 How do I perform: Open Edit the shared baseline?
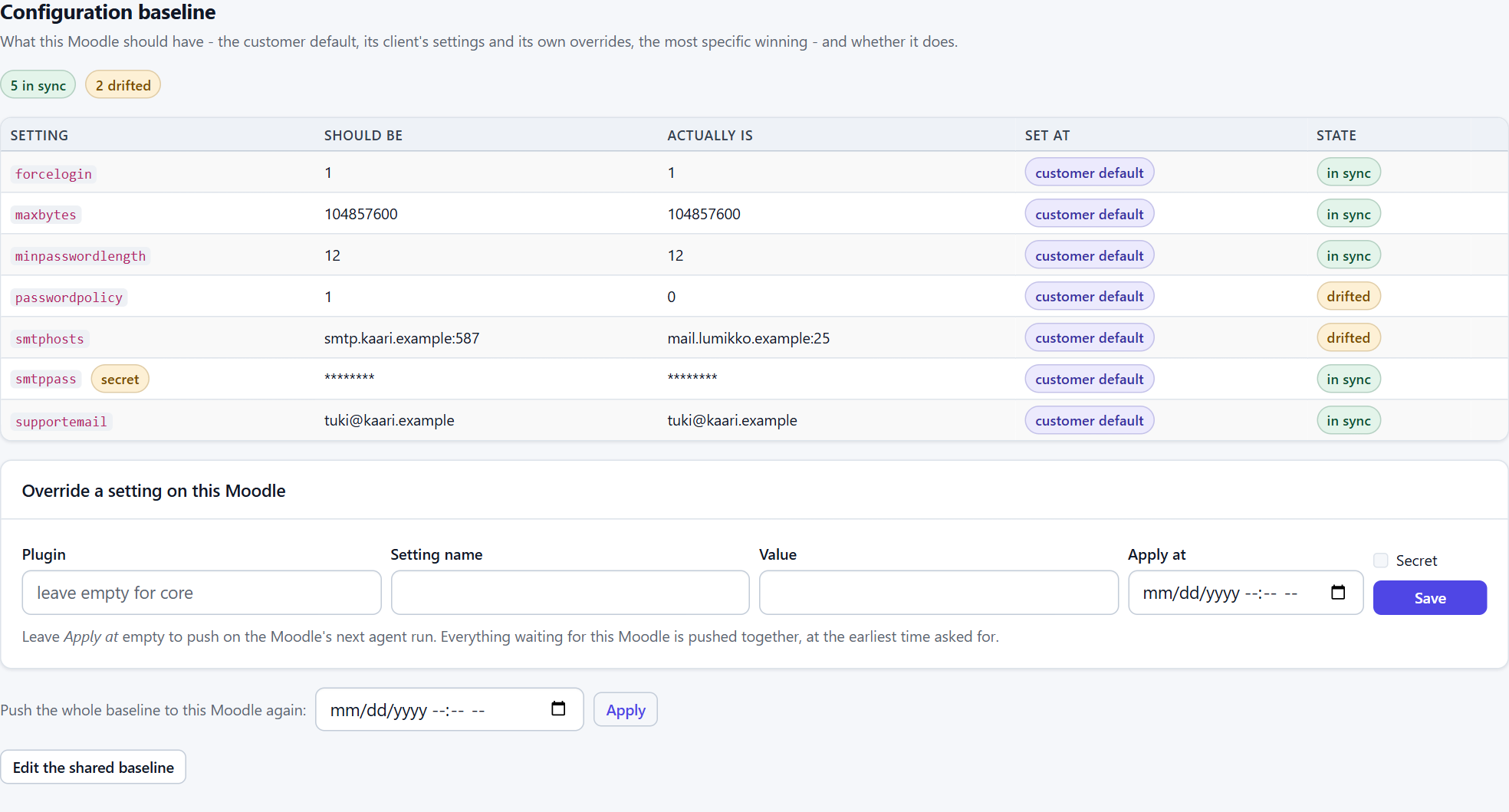[94, 768]
